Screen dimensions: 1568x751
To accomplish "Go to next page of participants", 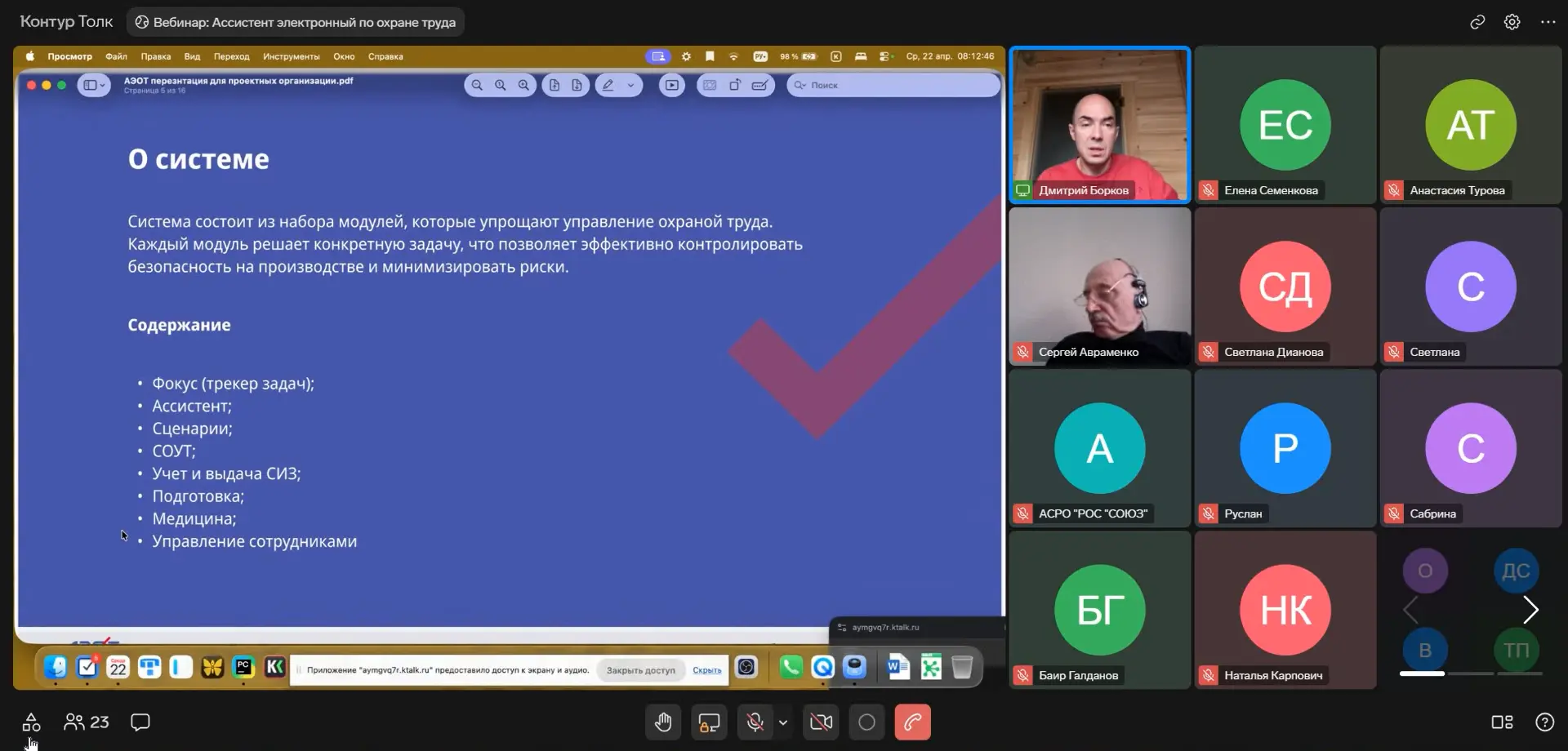I will (x=1531, y=610).
